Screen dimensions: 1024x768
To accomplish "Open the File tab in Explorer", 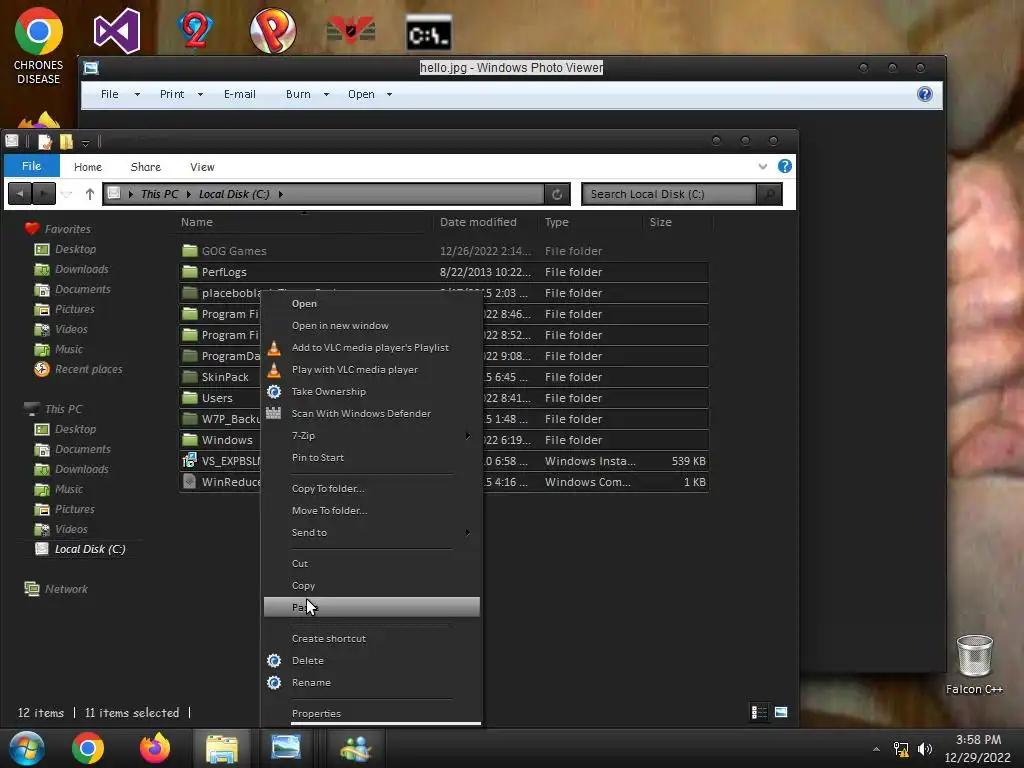I will tap(31, 166).
